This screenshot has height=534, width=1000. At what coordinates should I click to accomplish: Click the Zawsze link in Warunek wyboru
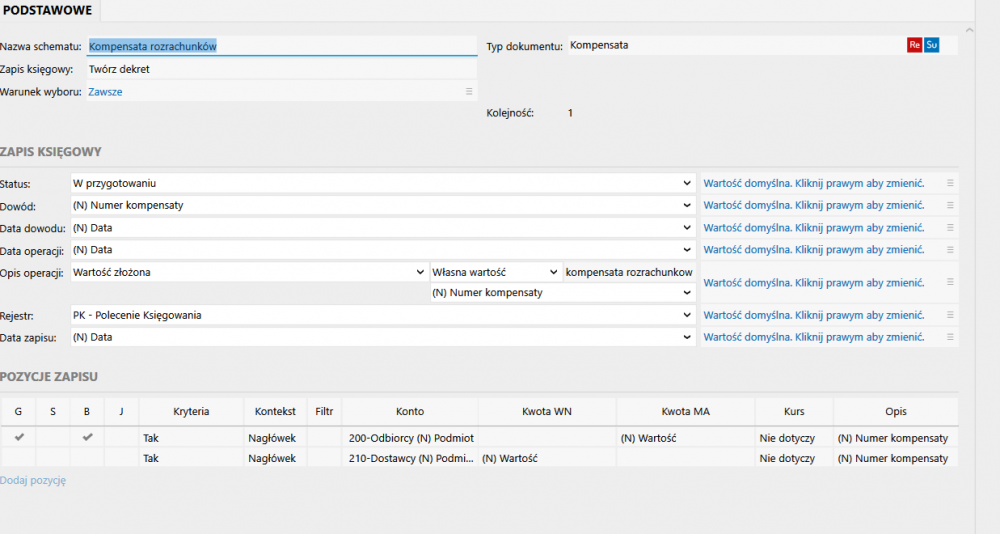[x=105, y=92]
